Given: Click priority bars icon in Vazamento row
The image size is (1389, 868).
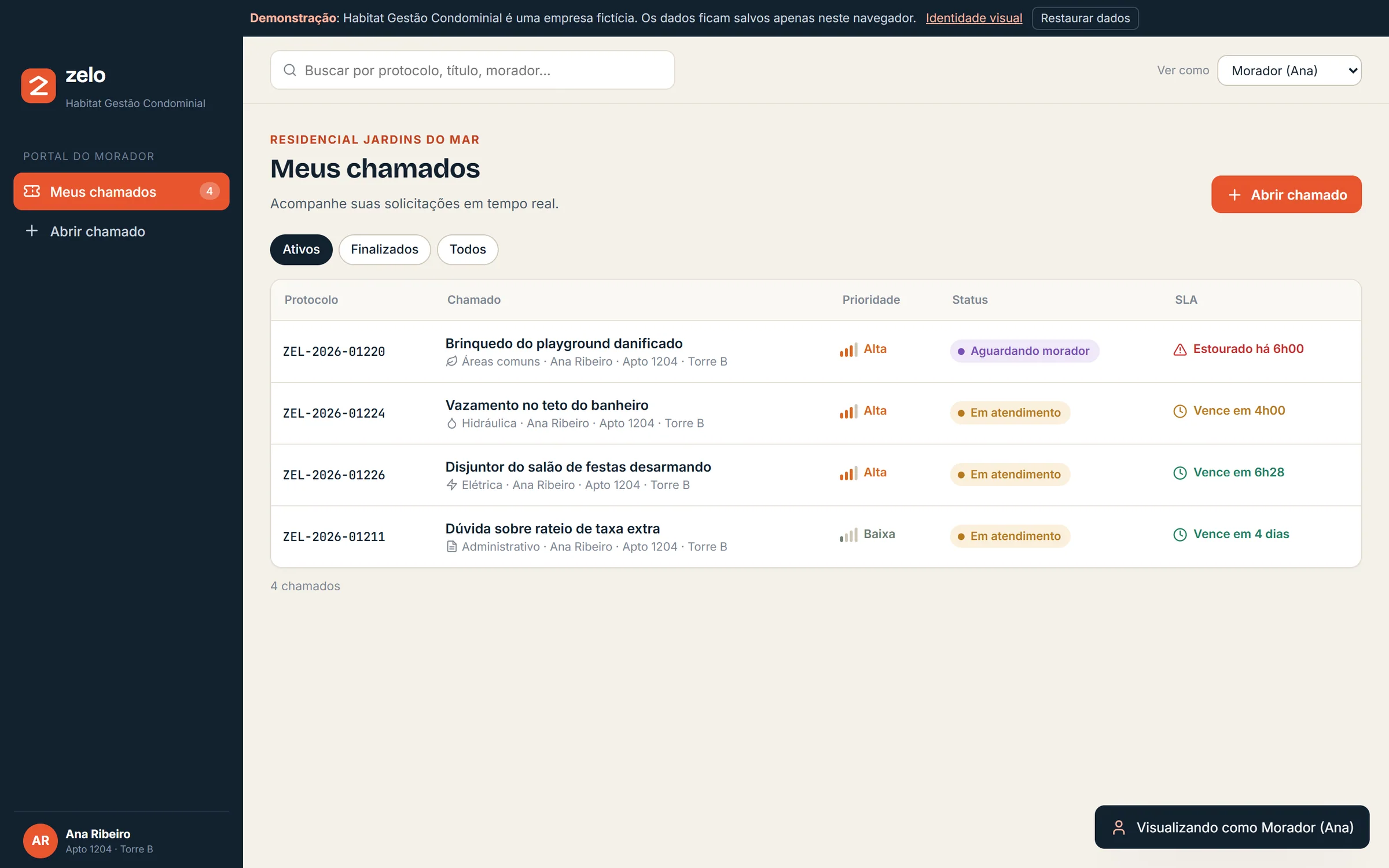Looking at the screenshot, I should (x=848, y=411).
